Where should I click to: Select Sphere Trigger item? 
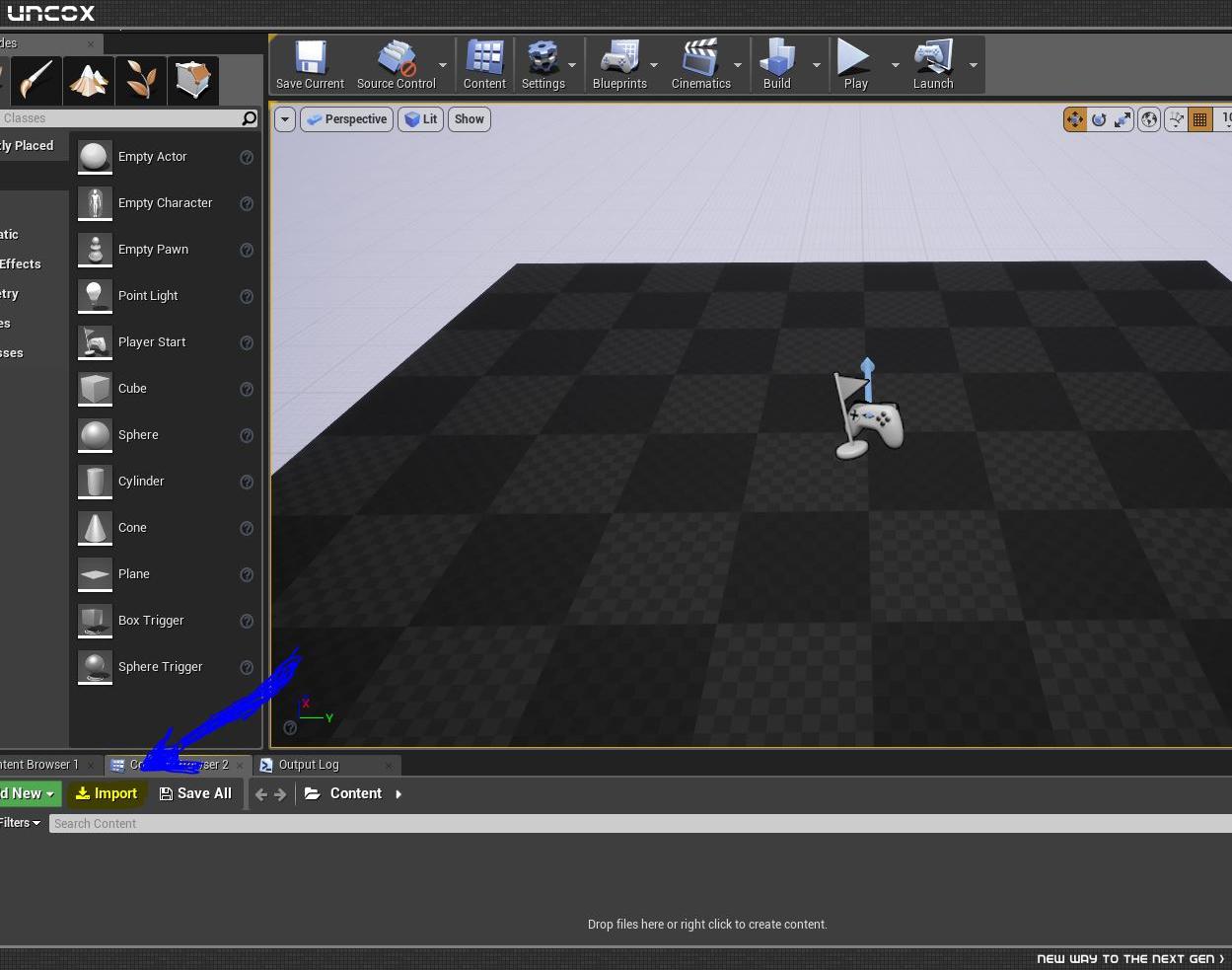point(166,667)
